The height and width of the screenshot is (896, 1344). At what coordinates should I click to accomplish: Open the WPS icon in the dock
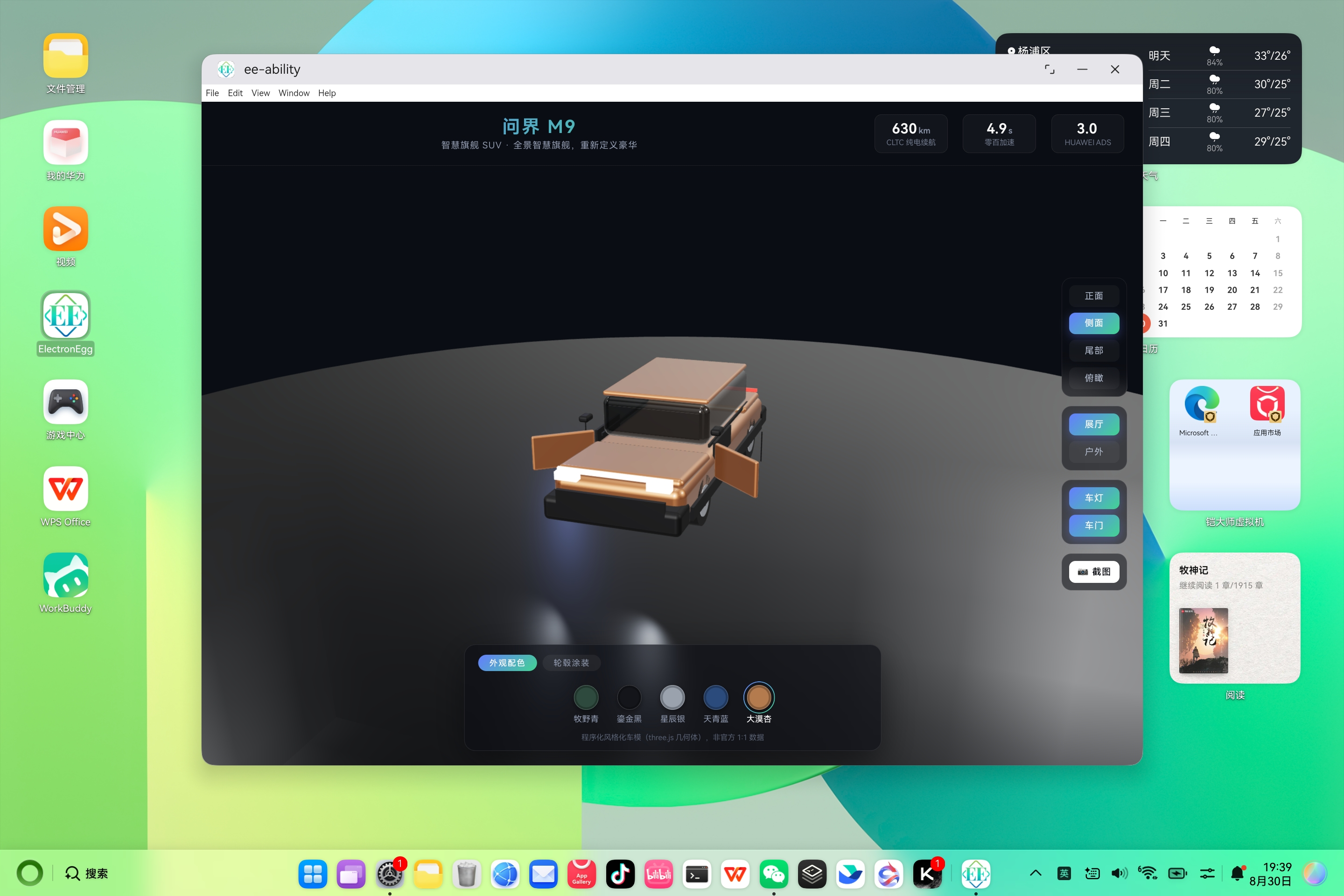click(735, 874)
